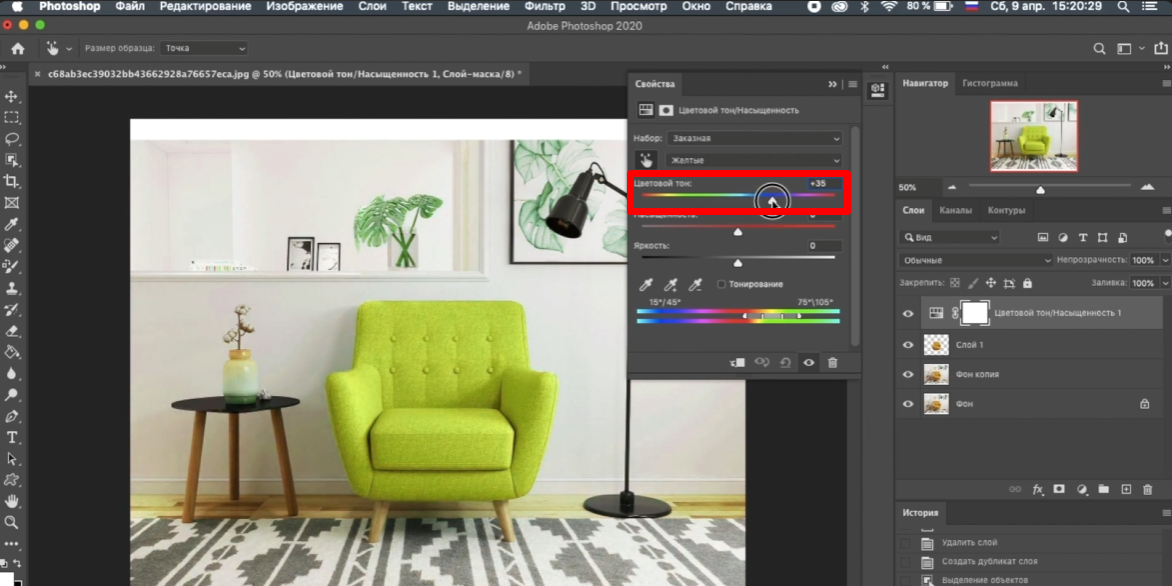Switch to the Контуры tab
This screenshot has height=586, width=1172.
[x=1006, y=211]
